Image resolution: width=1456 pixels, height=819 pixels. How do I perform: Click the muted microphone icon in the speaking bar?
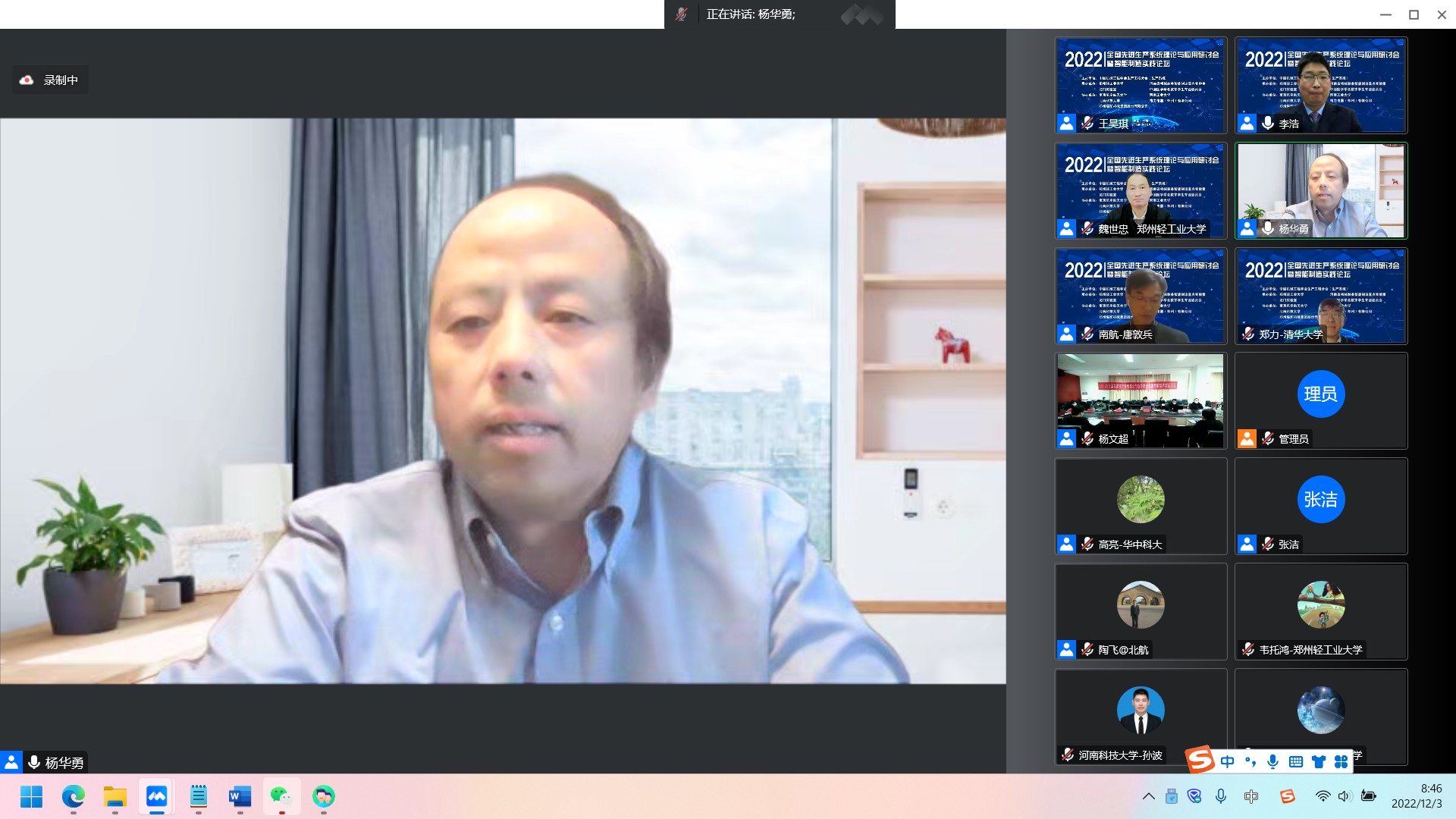(x=682, y=14)
